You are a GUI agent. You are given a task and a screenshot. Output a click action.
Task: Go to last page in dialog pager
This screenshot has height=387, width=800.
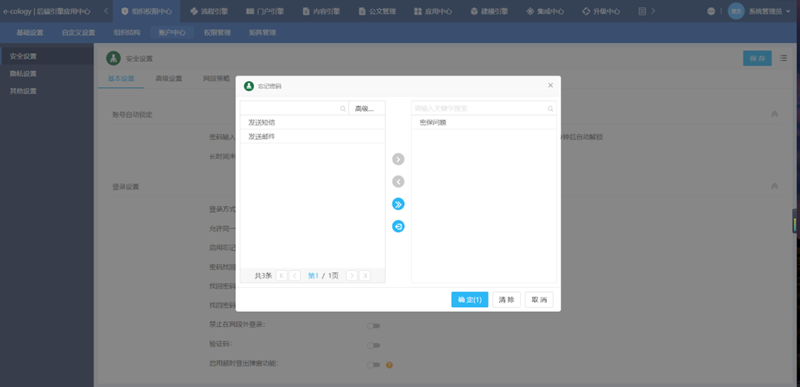tap(364, 276)
